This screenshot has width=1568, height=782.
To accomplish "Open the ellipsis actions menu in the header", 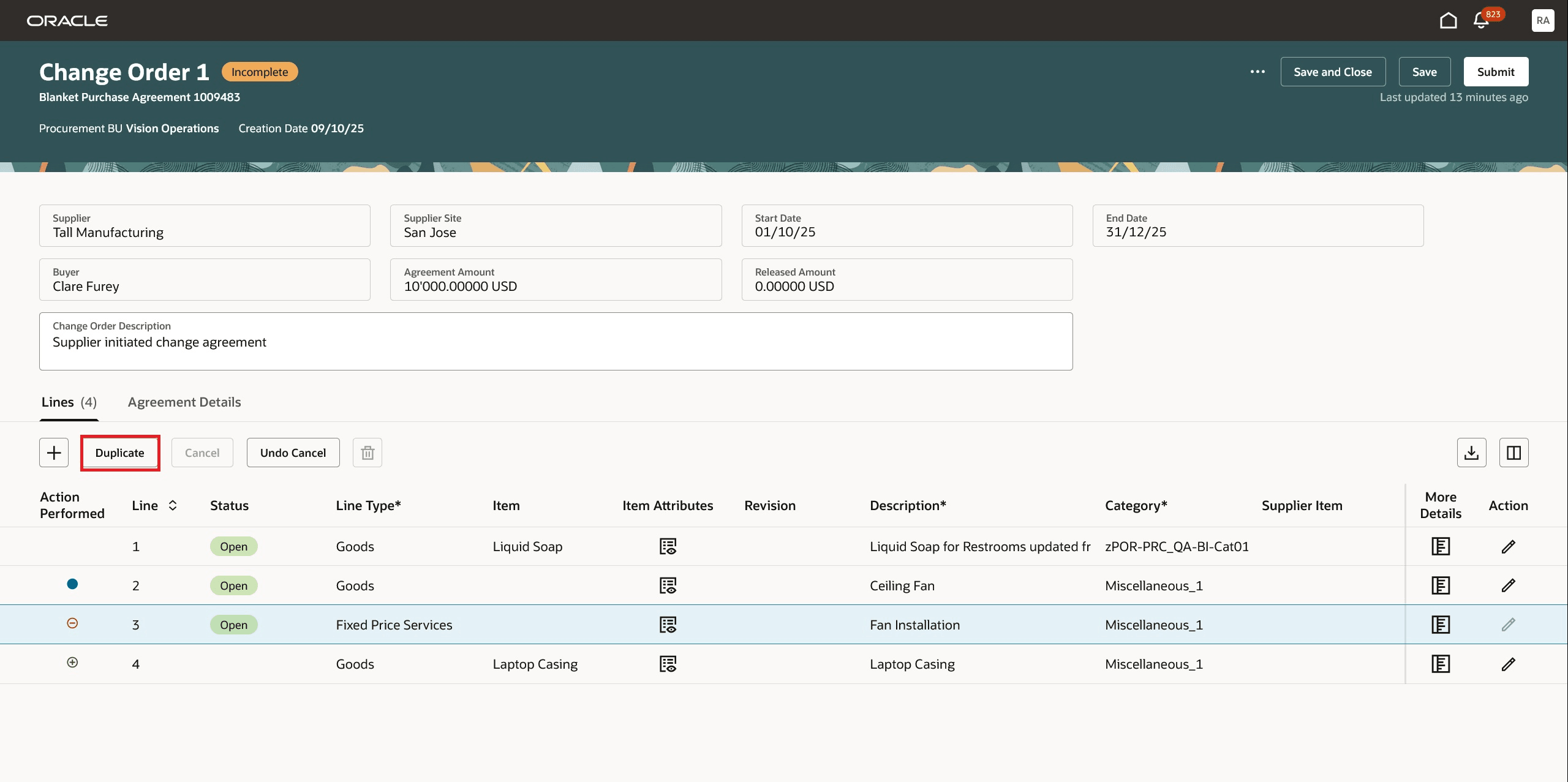I will point(1258,72).
